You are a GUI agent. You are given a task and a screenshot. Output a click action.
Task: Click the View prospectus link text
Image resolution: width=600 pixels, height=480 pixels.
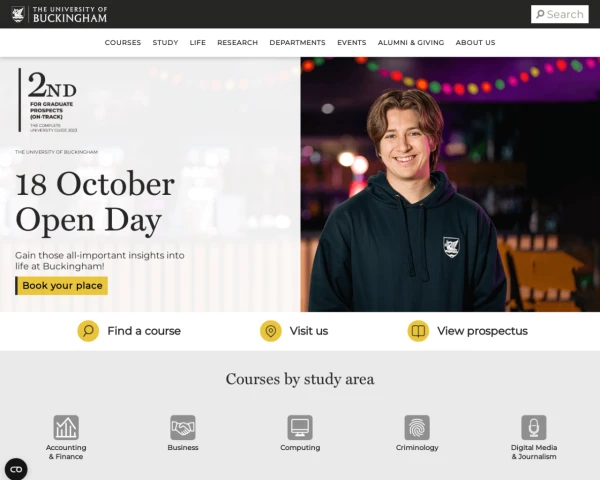[483, 331]
